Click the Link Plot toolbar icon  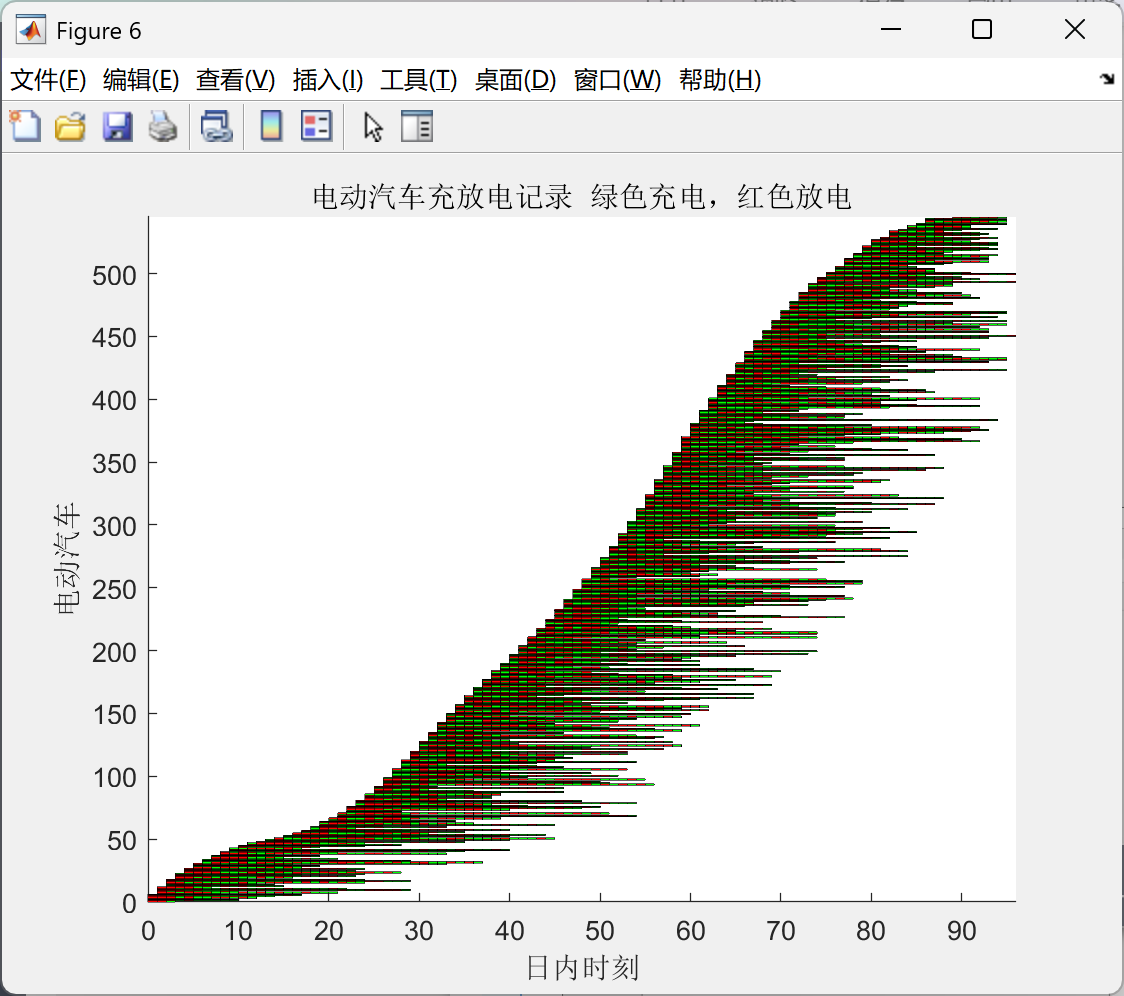click(x=216, y=127)
